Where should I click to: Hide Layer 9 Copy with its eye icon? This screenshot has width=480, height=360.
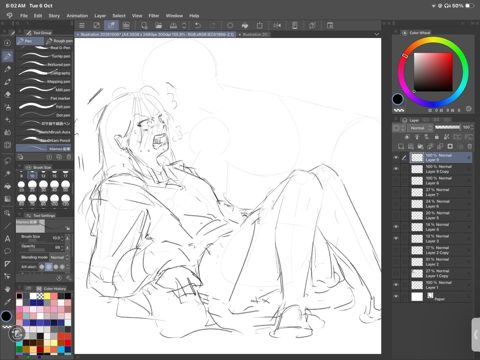tap(396, 169)
